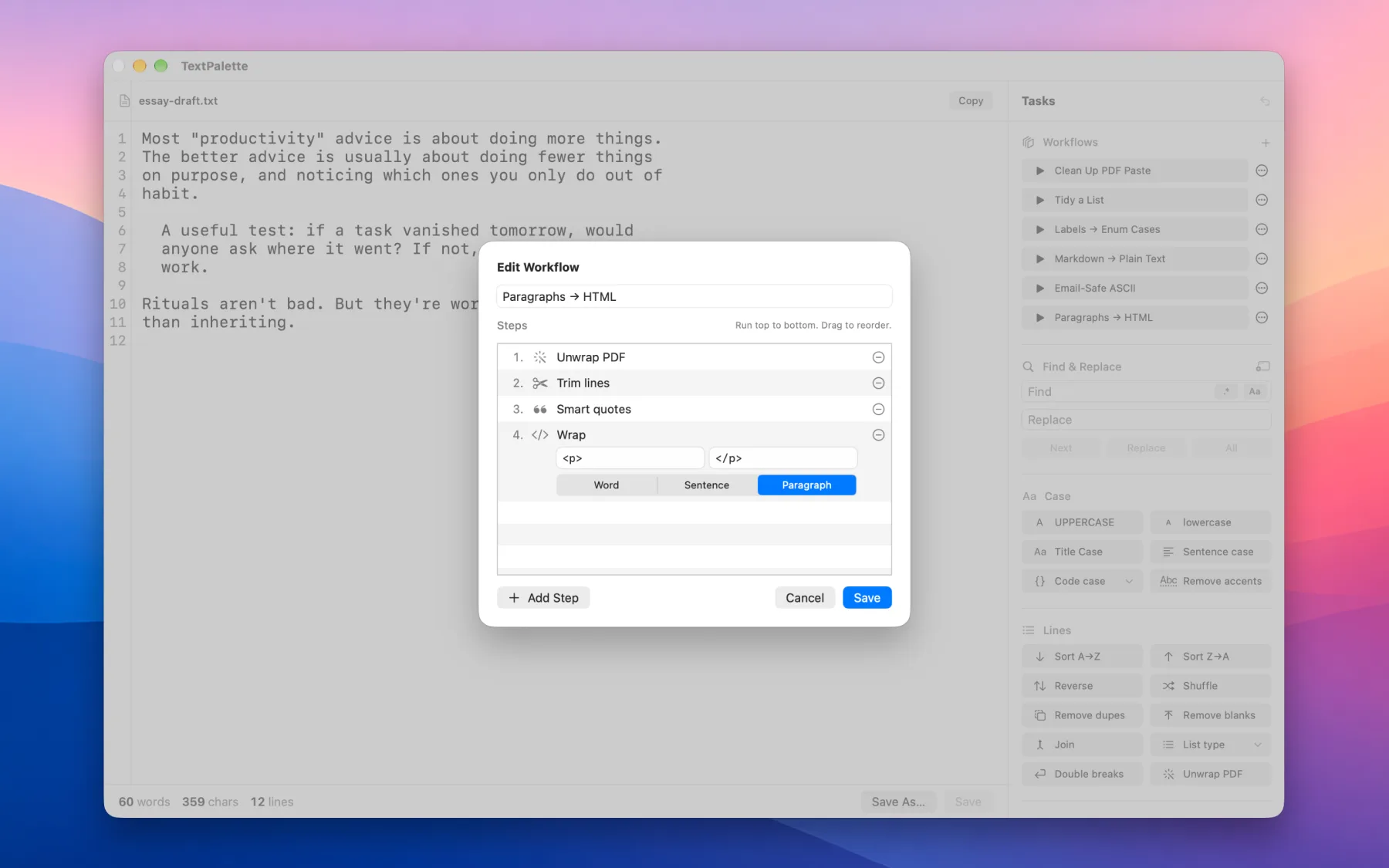Viewport: 1389px width, 868px height.
Task: Click Remove dupes button
Action: 1083,715
